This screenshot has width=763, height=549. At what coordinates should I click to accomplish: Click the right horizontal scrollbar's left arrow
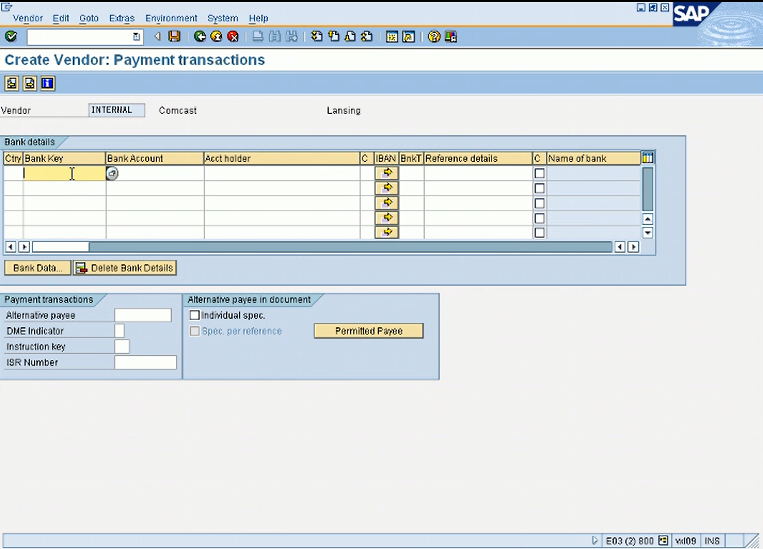pos(619,247)
